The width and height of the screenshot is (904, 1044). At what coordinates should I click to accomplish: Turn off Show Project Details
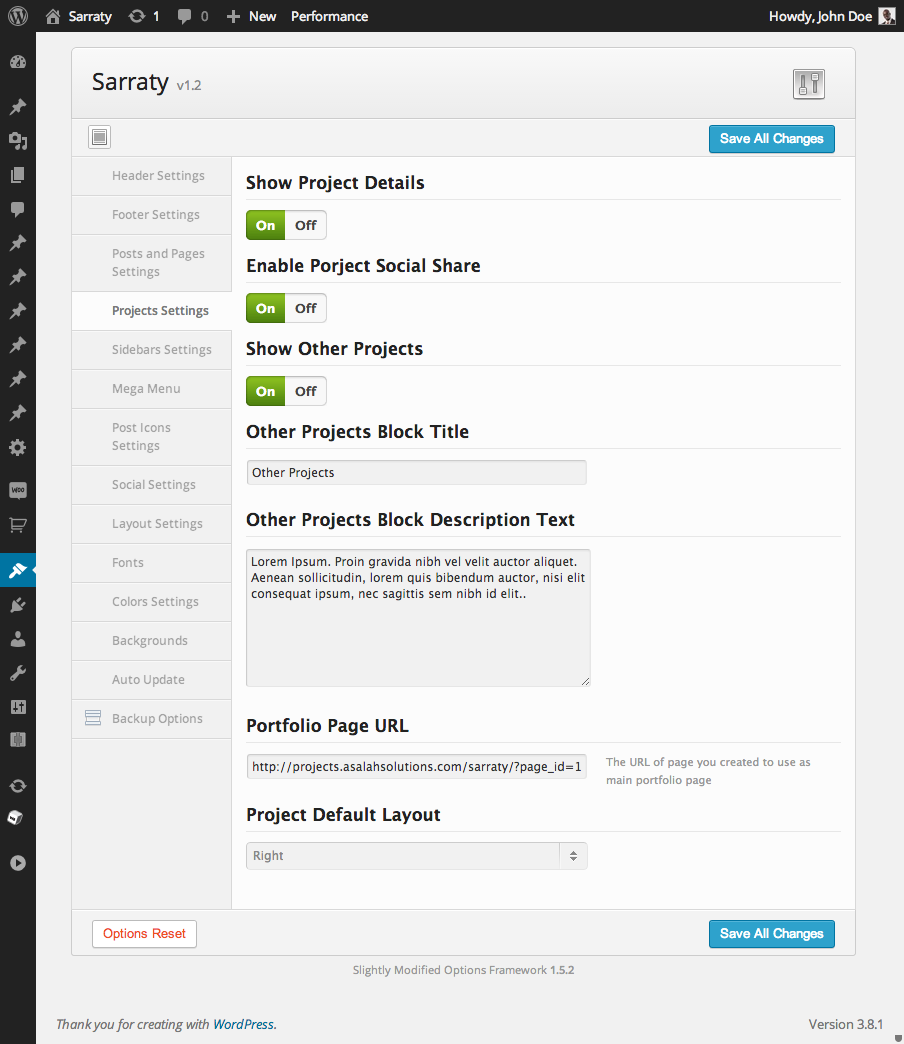305,225
